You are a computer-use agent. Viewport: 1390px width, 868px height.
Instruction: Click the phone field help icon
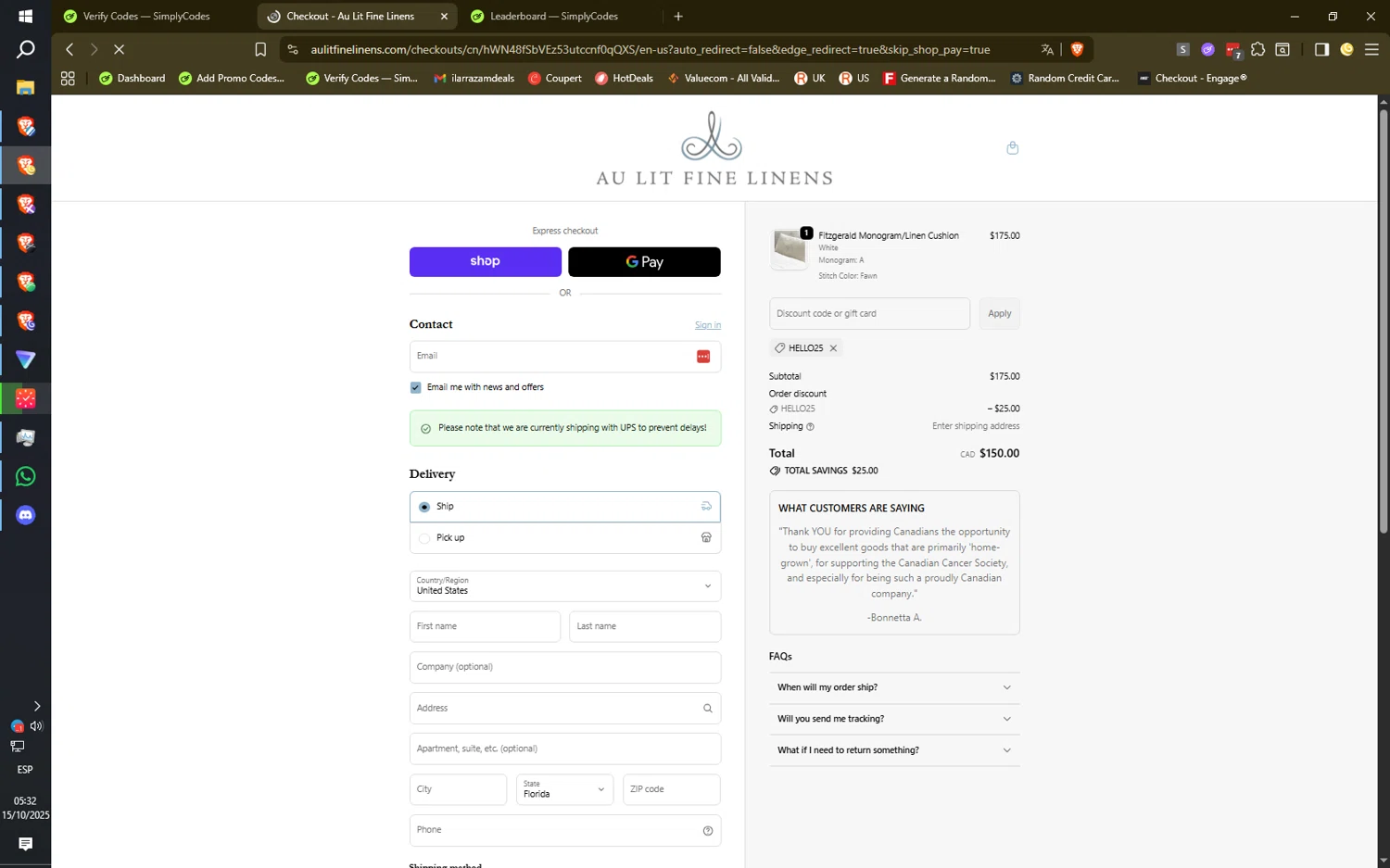708,831
